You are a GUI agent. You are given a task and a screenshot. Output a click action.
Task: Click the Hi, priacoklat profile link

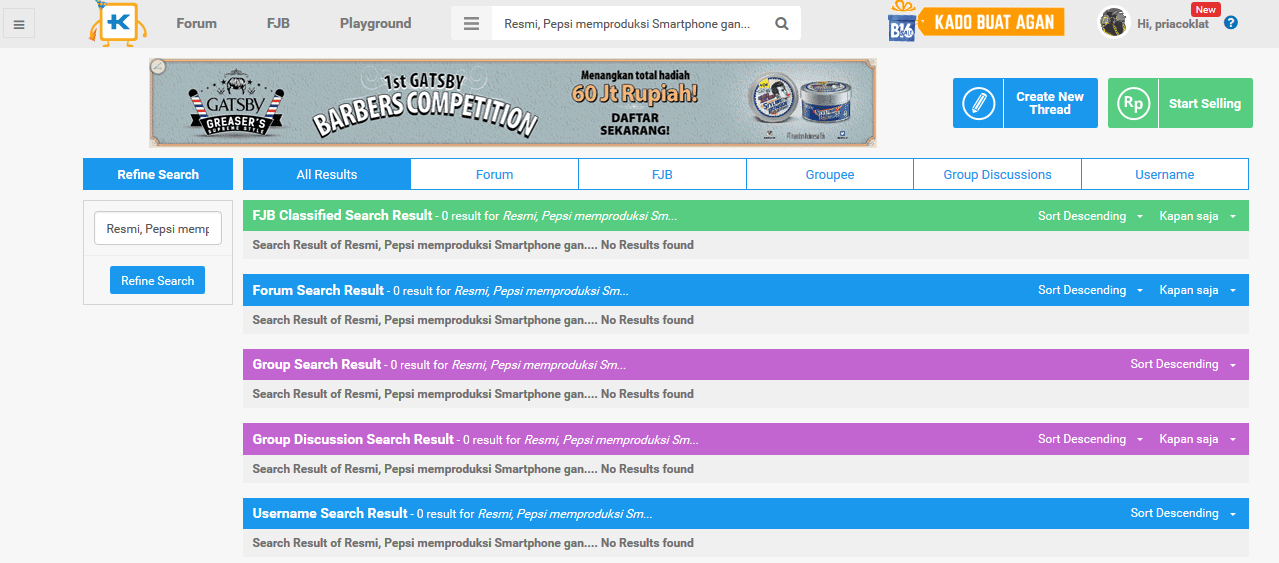1173,23
